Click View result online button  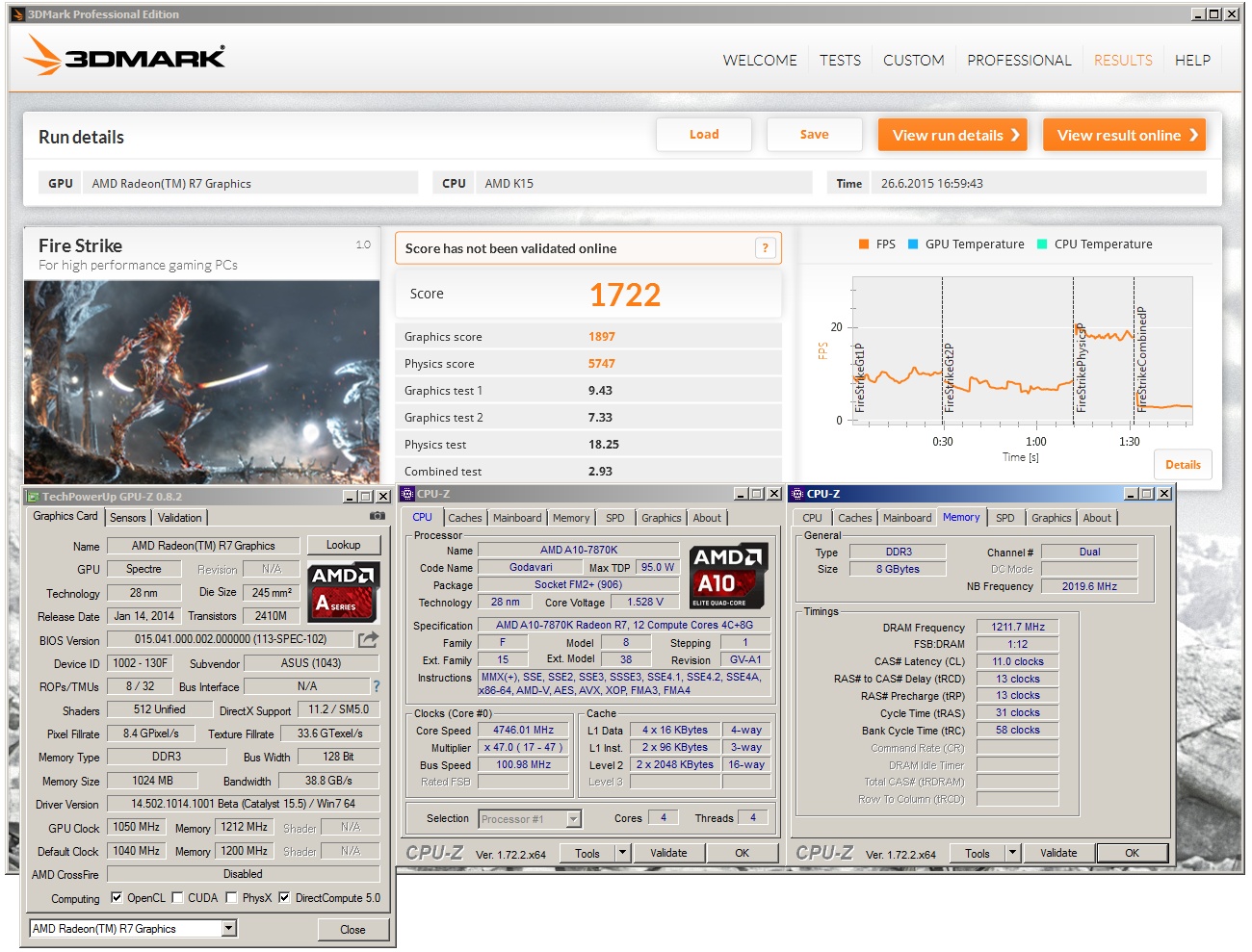click(1125, 135)
